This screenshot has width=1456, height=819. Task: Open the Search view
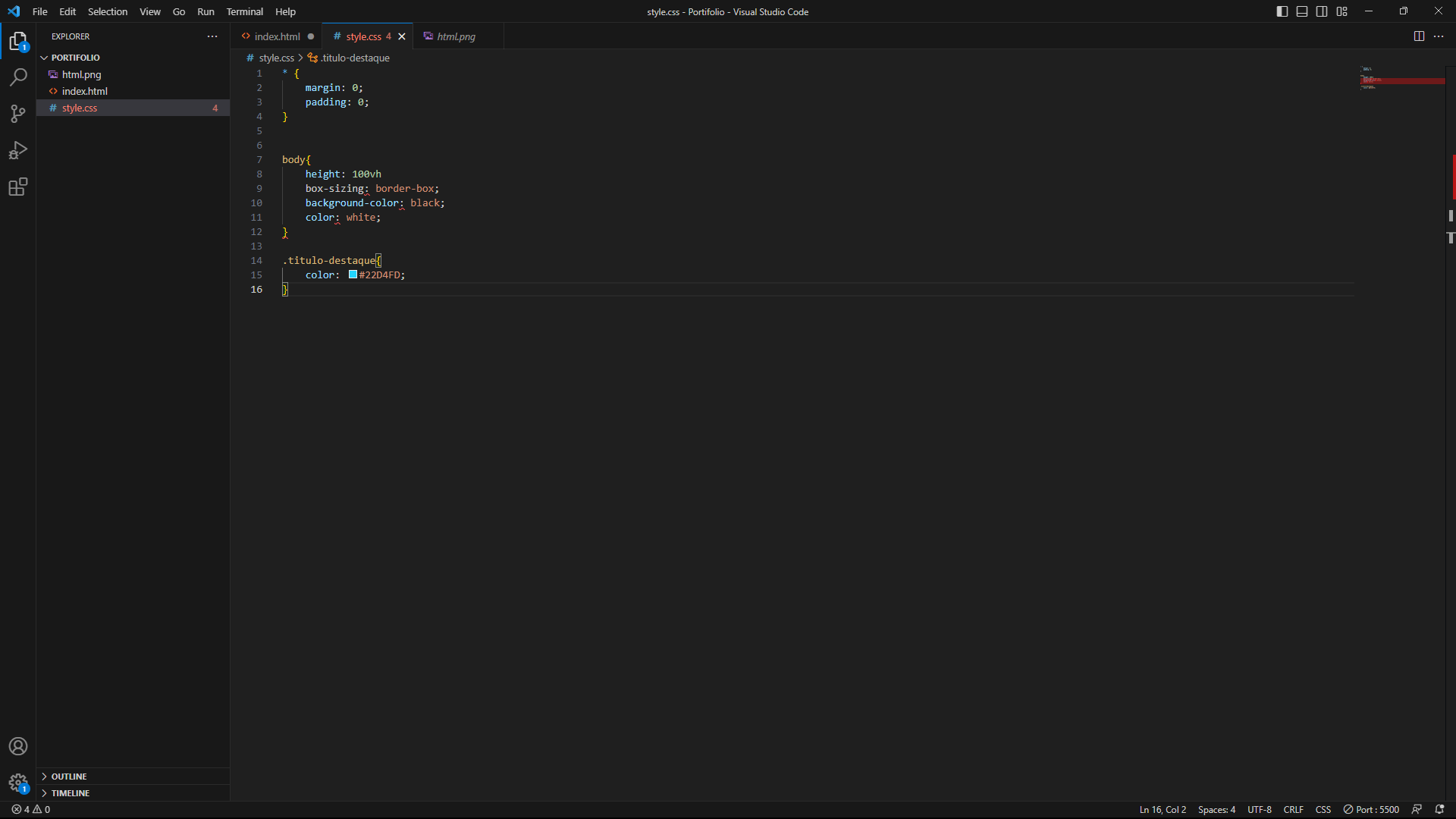coord(18,77)
